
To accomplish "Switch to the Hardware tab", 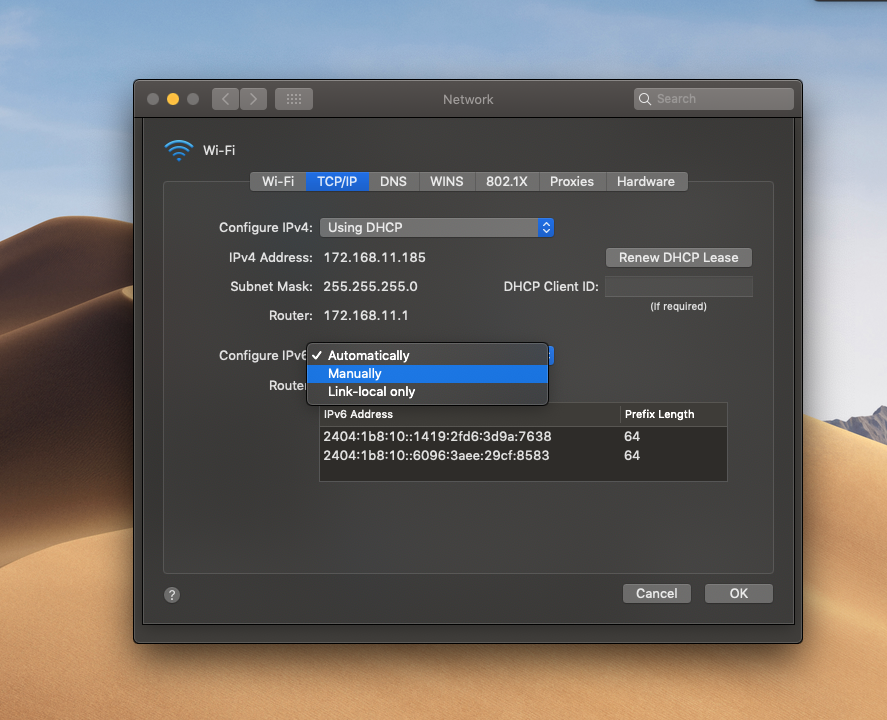I will (645, 182).
